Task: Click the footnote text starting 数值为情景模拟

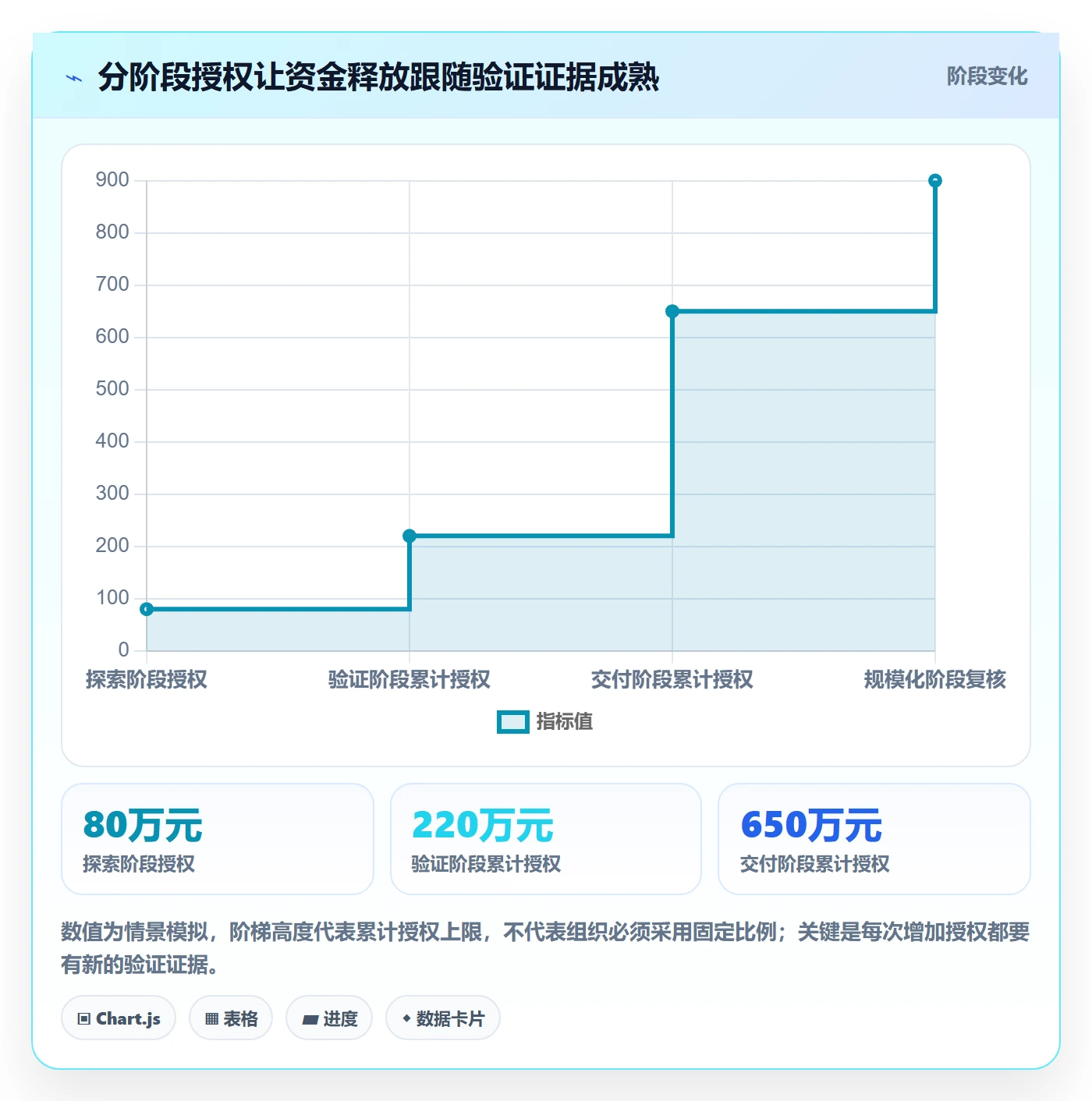Action: 545,948
